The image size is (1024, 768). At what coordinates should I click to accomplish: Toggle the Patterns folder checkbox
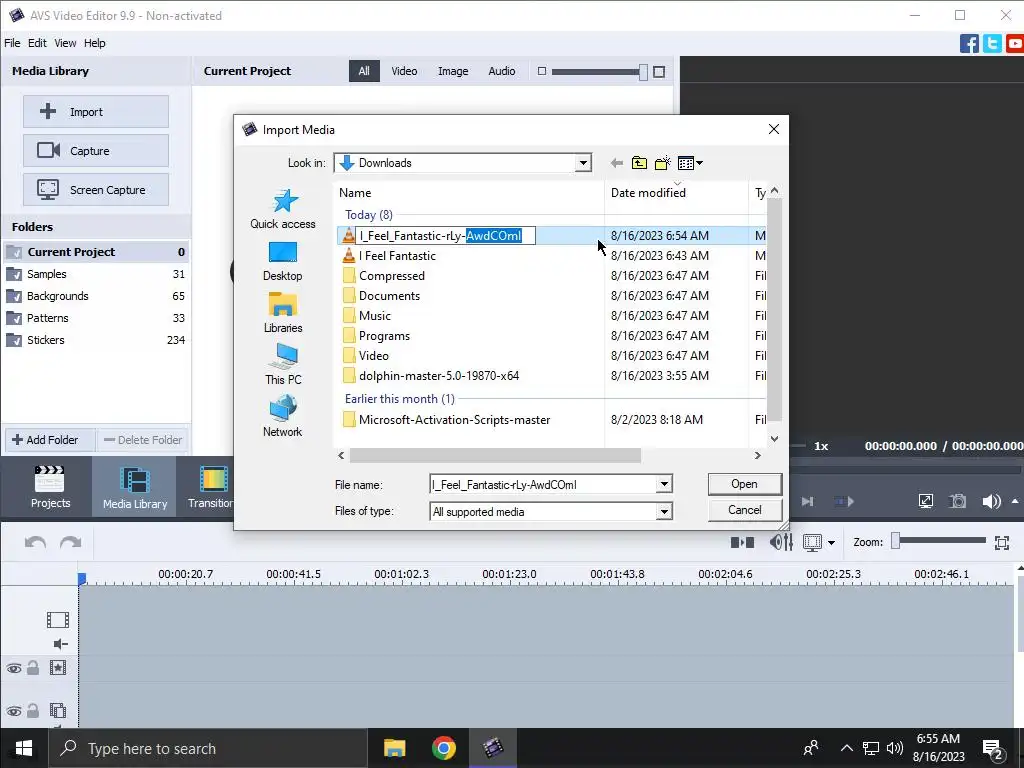point(14,319)
